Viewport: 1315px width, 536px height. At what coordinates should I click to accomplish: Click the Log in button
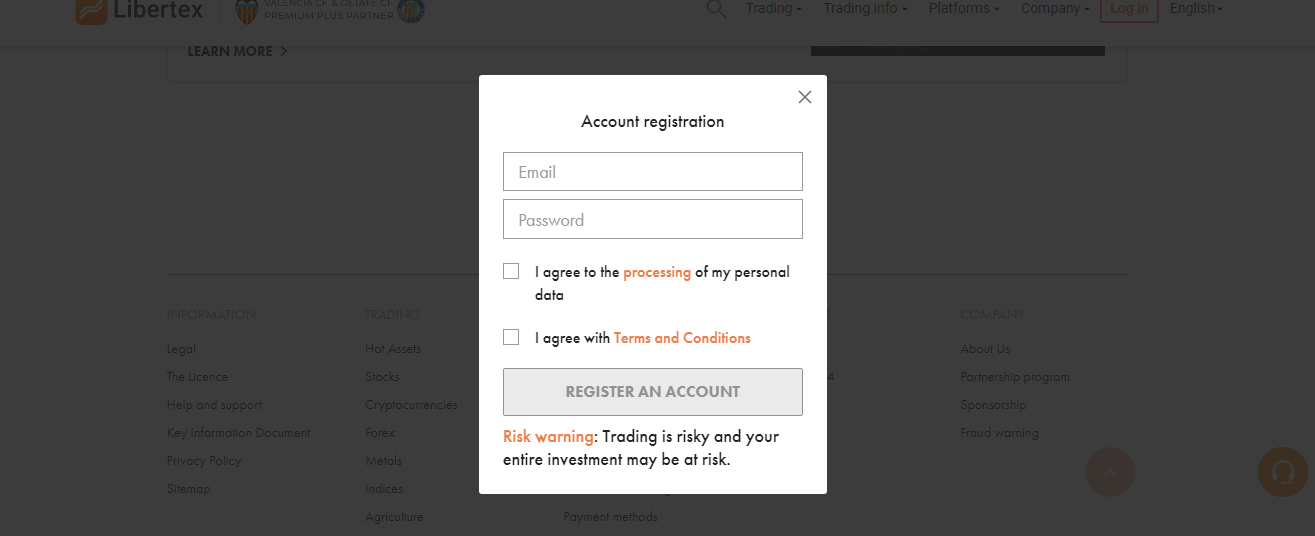[x=1129, y=9]
